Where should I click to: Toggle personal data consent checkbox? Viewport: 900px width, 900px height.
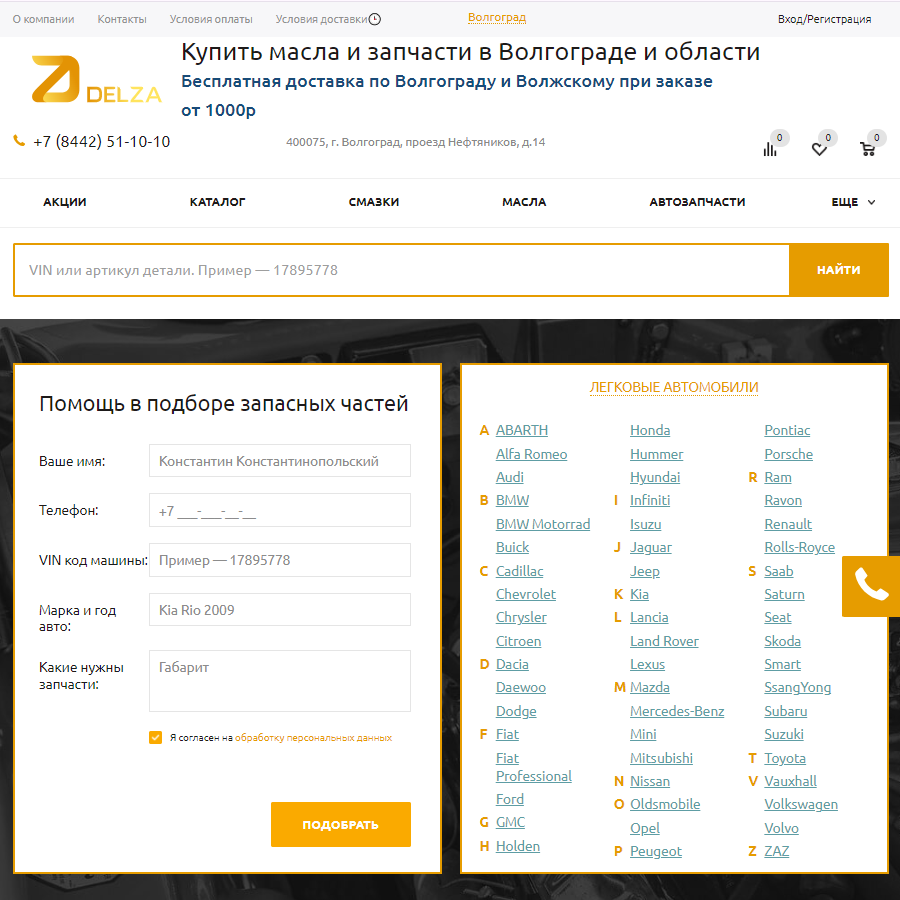155,737
